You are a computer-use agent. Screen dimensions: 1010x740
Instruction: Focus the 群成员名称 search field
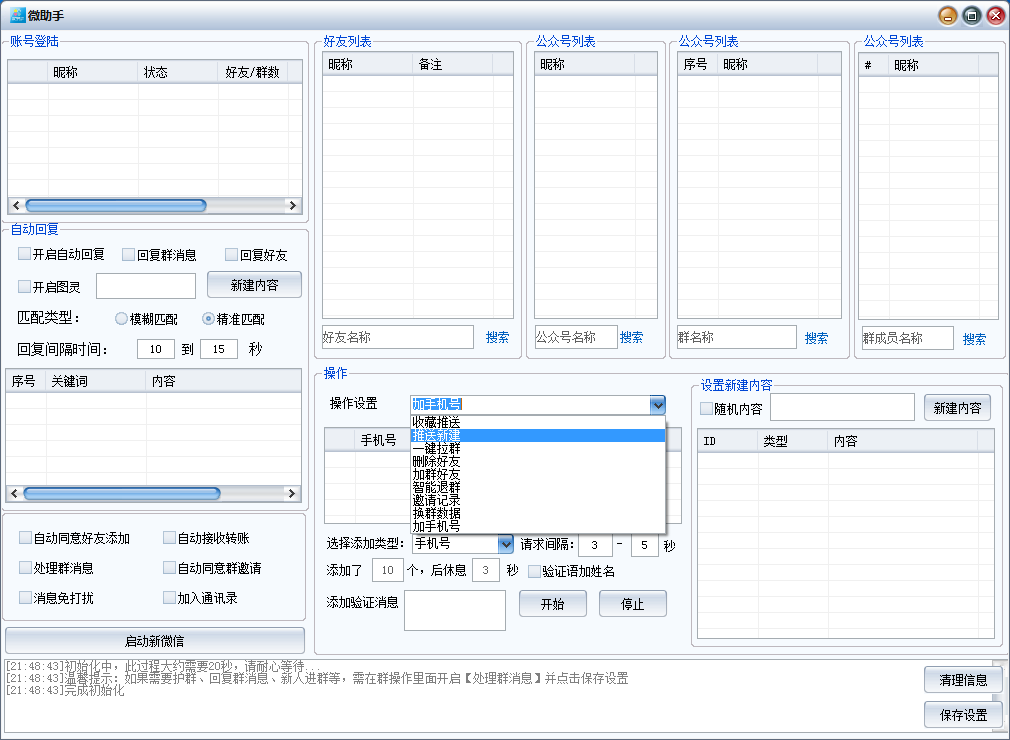pyautogui.click(x=907, y=337)
